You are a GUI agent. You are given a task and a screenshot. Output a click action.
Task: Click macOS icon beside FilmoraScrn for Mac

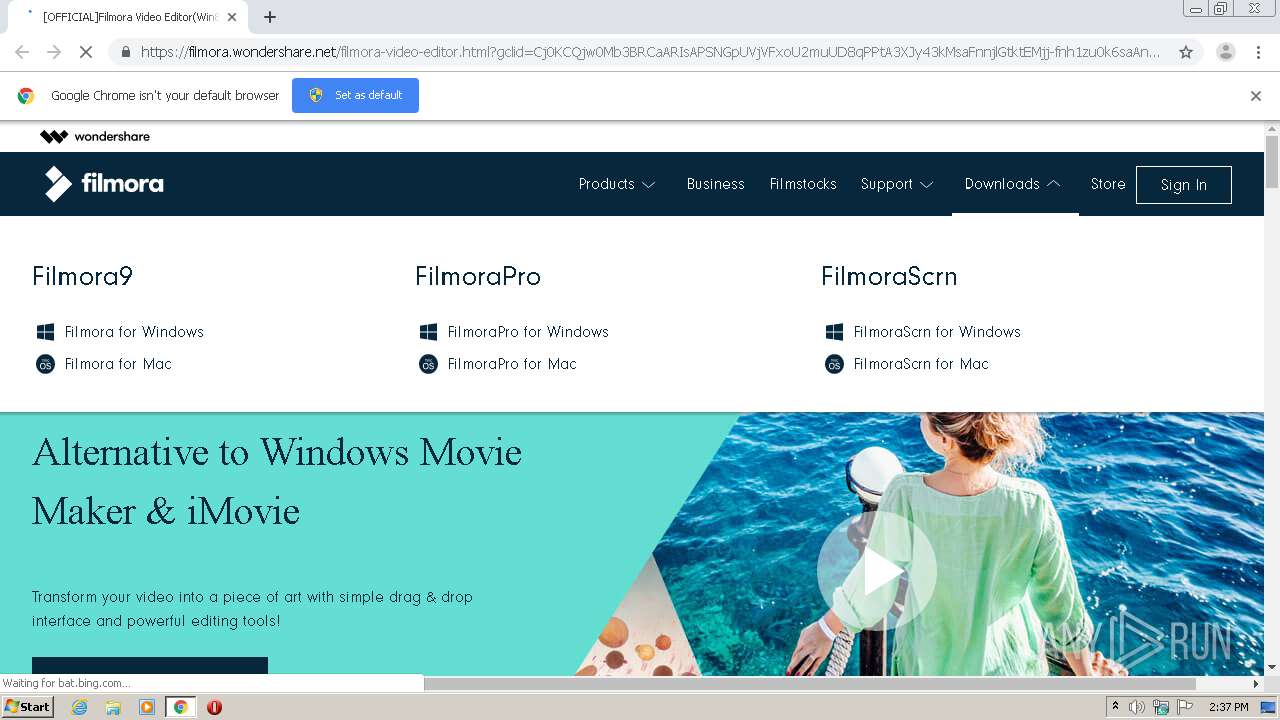coord(834,364)
